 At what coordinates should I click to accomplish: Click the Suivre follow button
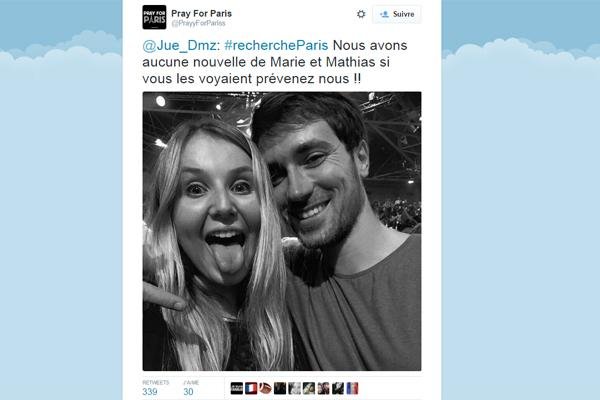click(397, 14)
